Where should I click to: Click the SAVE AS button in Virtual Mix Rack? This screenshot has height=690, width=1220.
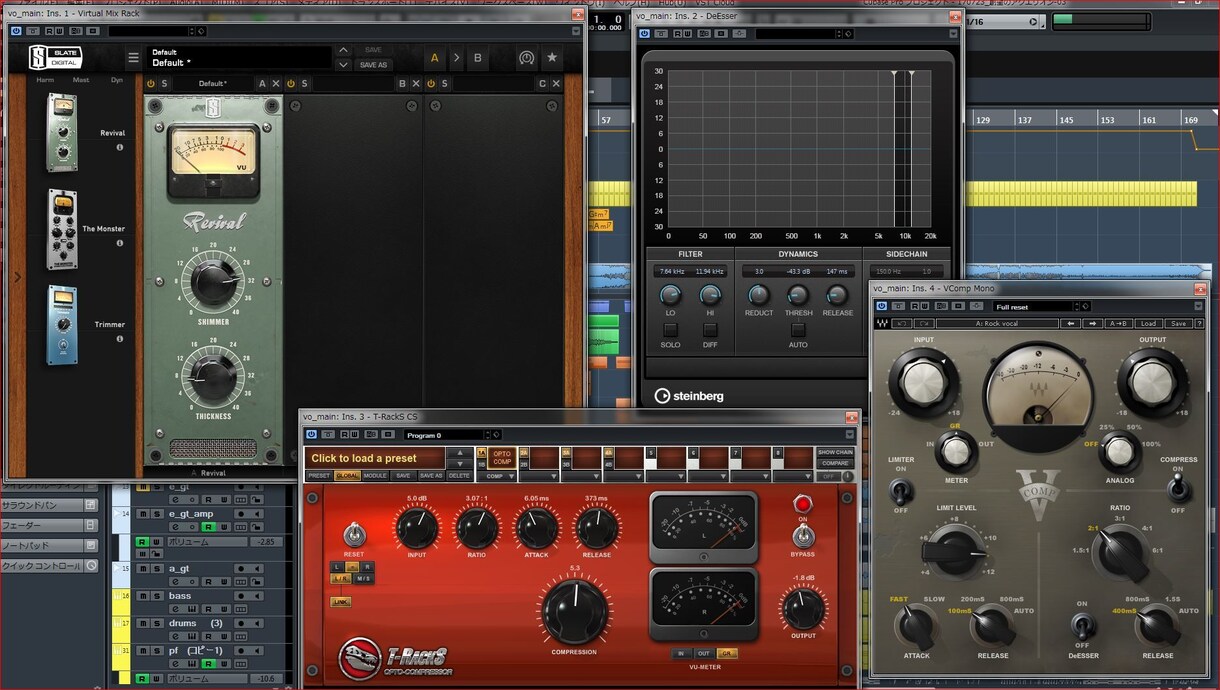pos(373,65)
